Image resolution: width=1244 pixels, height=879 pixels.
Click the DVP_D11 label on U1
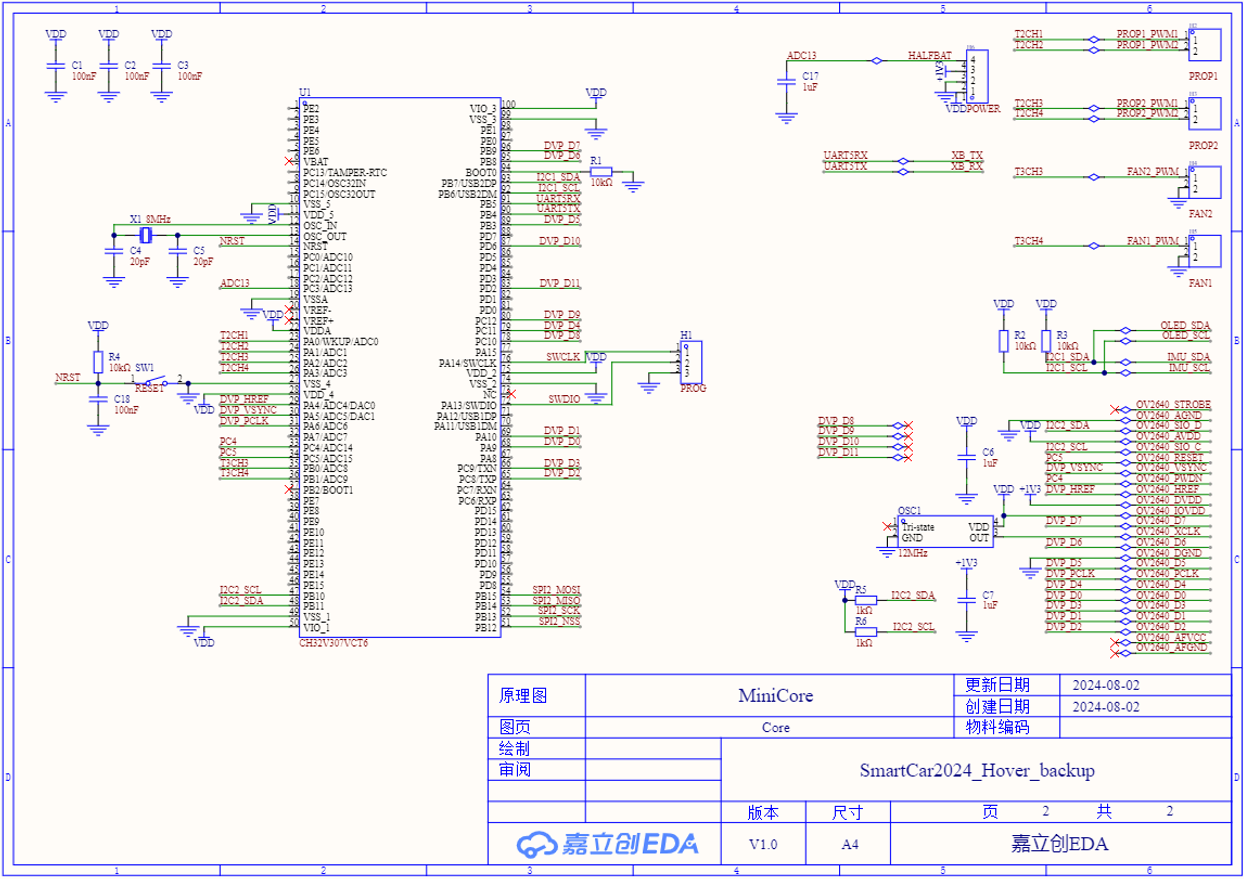pos(560,283)
